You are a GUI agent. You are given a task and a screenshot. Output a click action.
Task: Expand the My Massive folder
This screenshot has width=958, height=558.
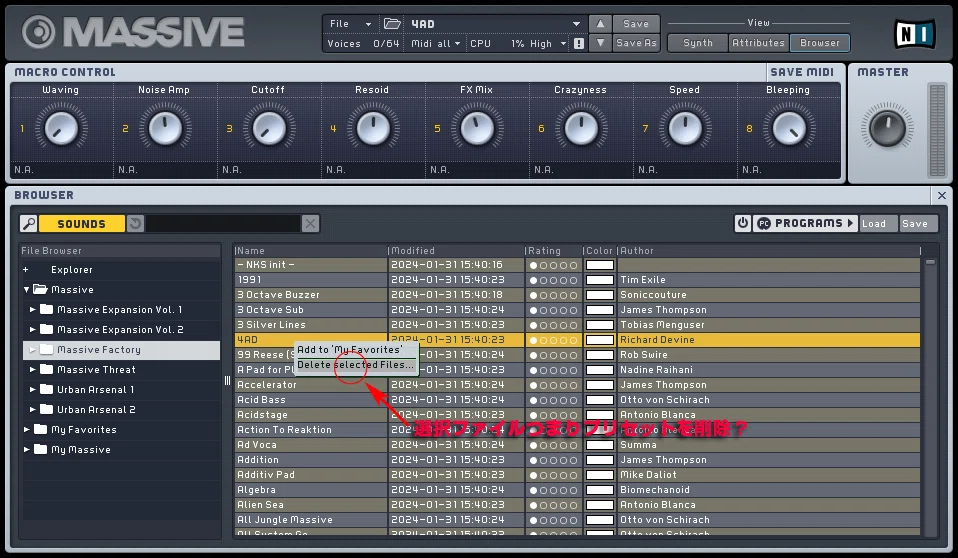[x=26, y=449]
